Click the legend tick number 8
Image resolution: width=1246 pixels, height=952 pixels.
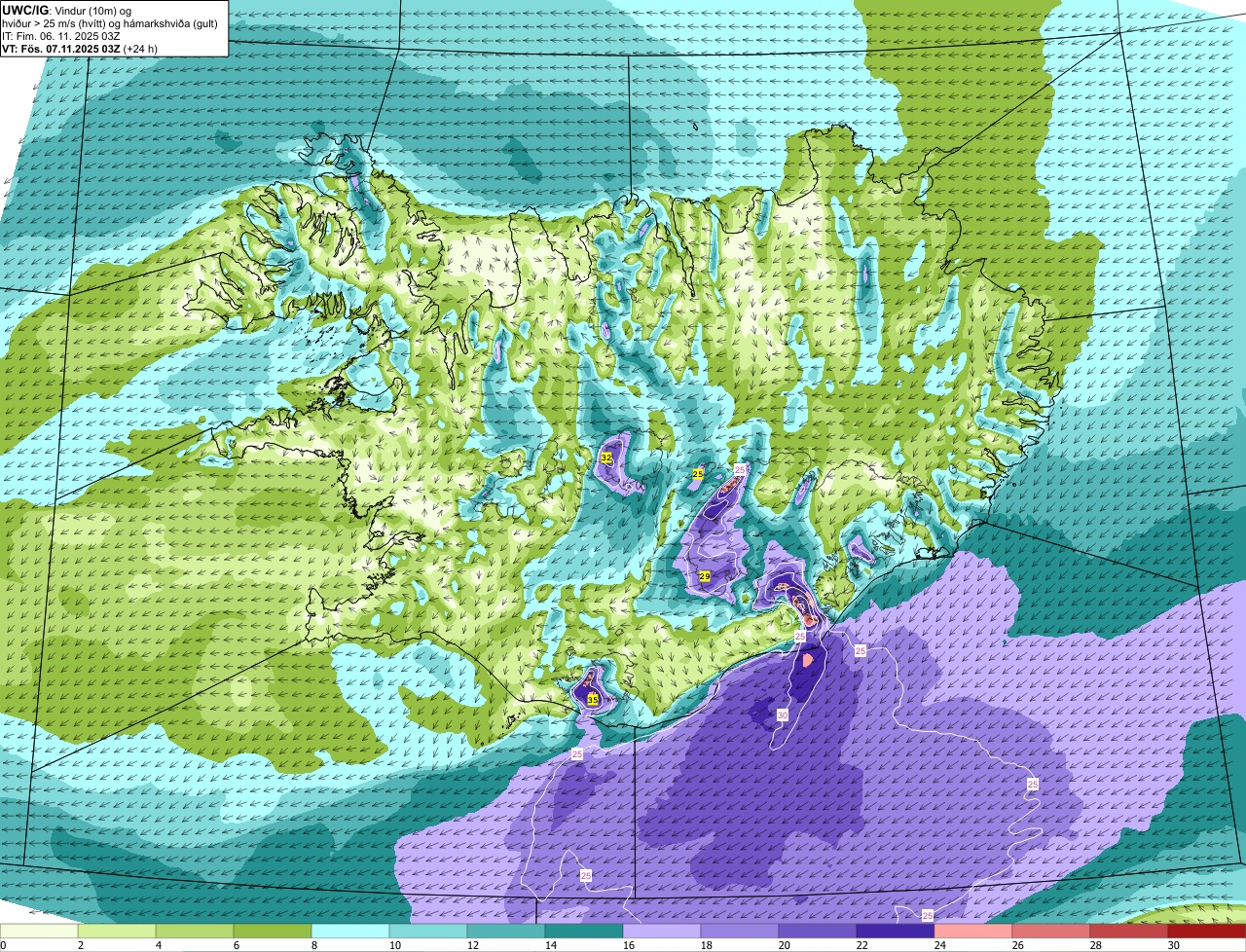[314, 945]
